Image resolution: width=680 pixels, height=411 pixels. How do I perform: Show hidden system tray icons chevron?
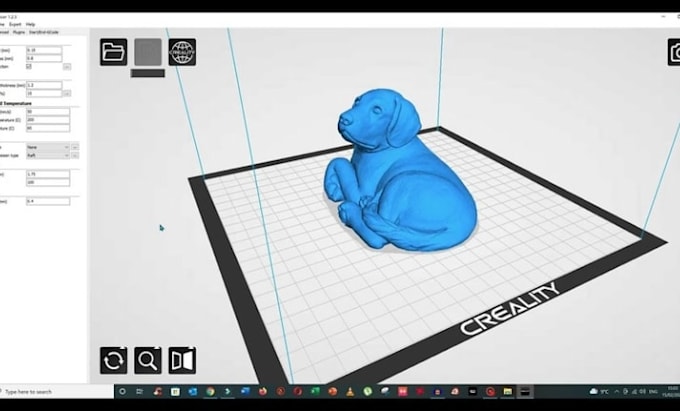616,391
